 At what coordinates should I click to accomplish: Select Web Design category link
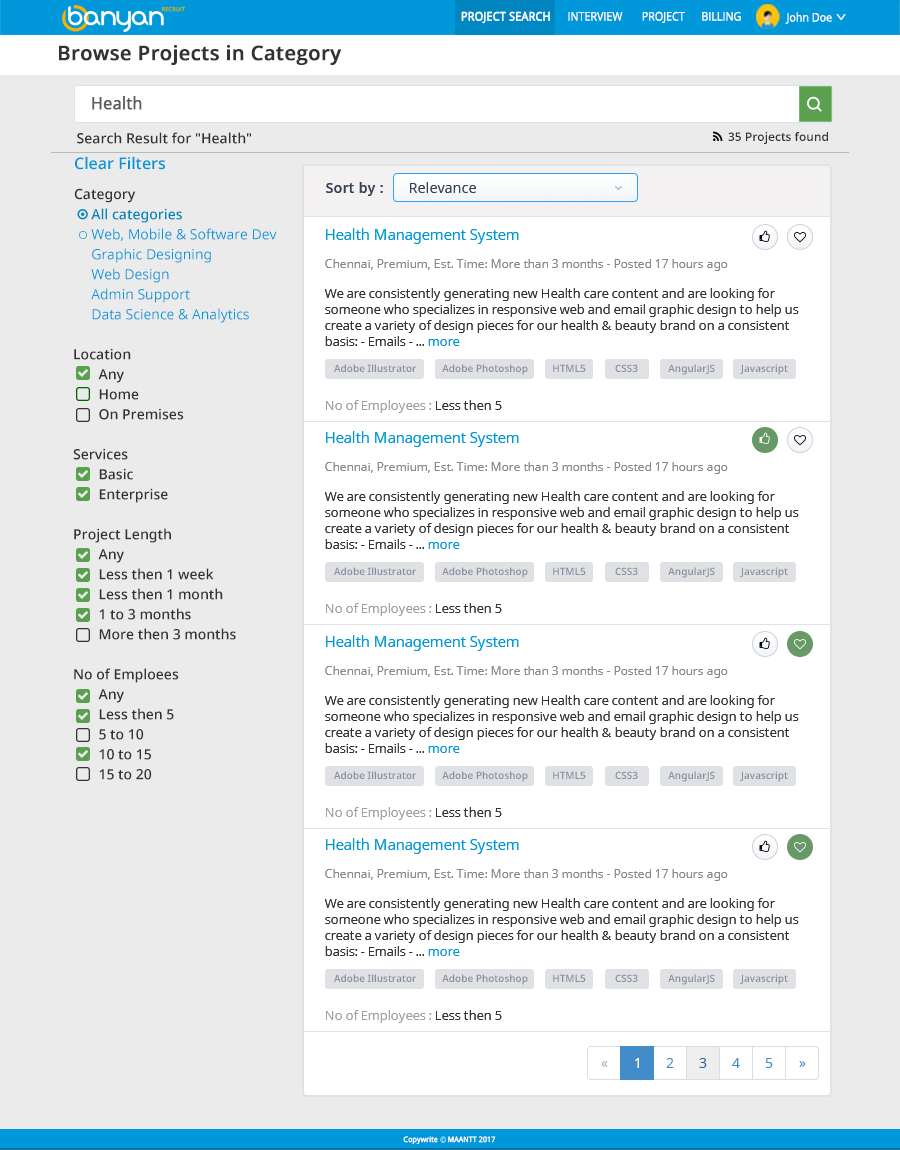coord(130,274)
